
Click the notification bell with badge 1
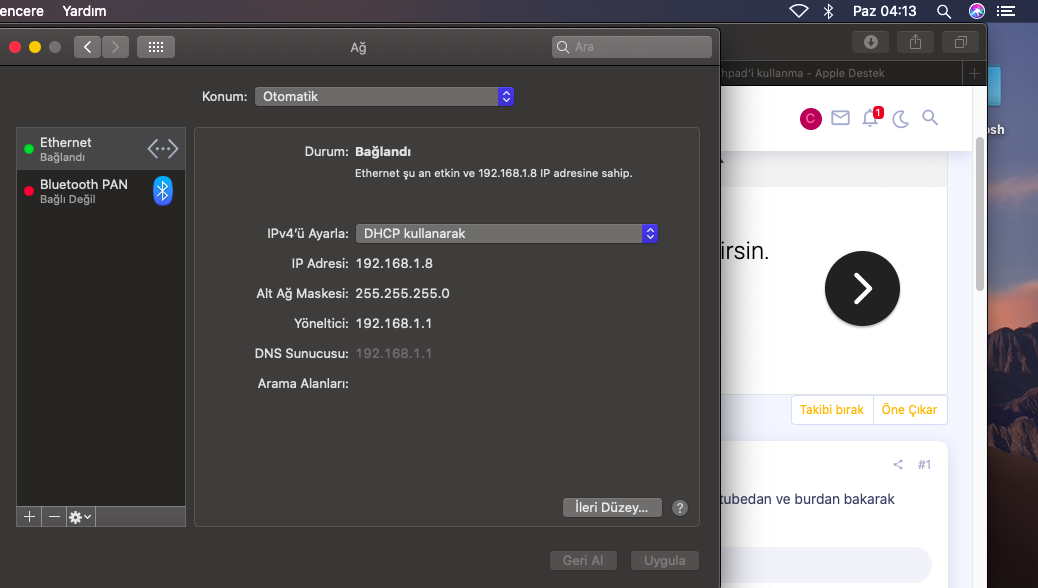point(869,117)
